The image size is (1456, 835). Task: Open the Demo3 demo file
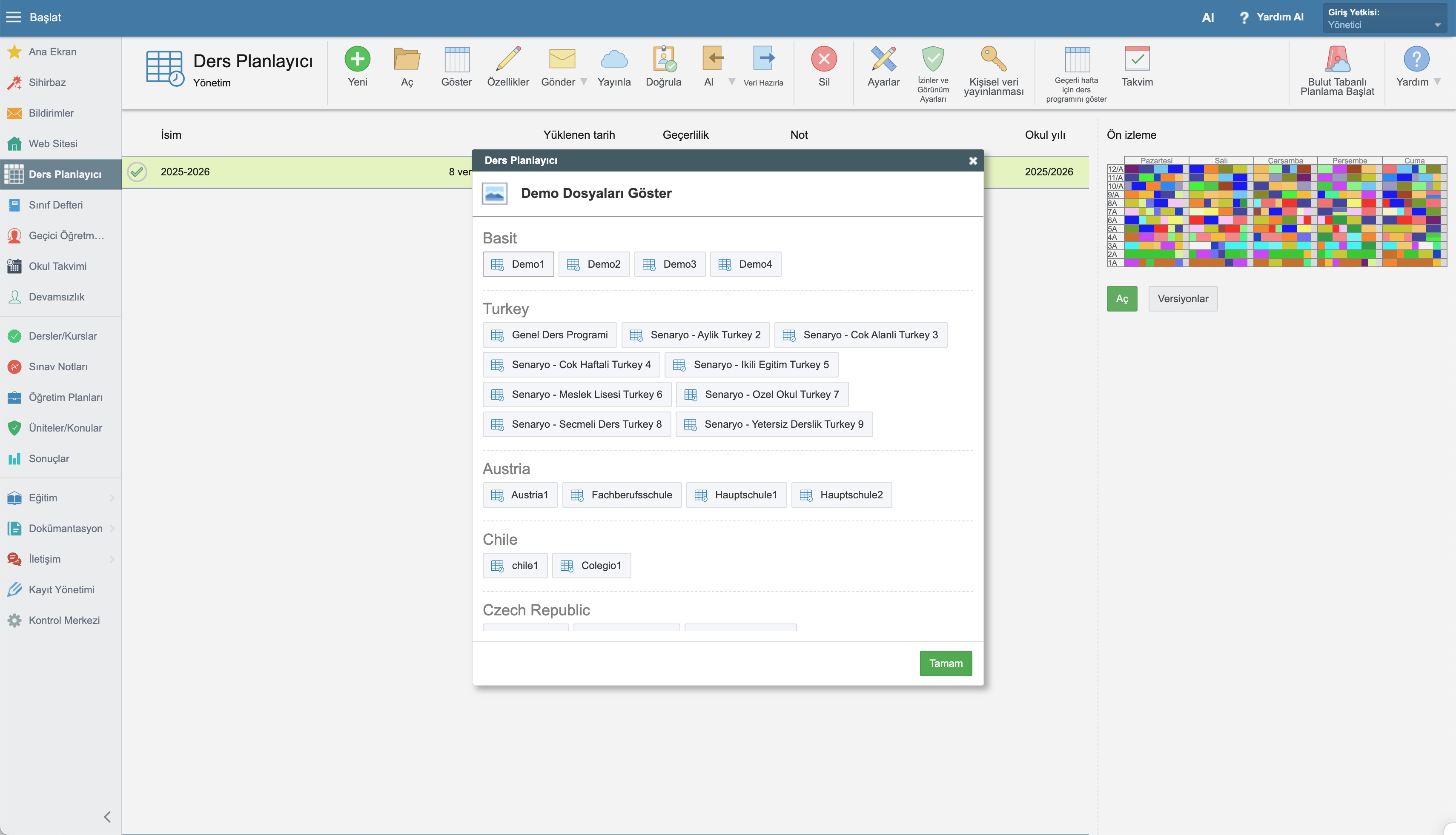[x=670, y=264]
